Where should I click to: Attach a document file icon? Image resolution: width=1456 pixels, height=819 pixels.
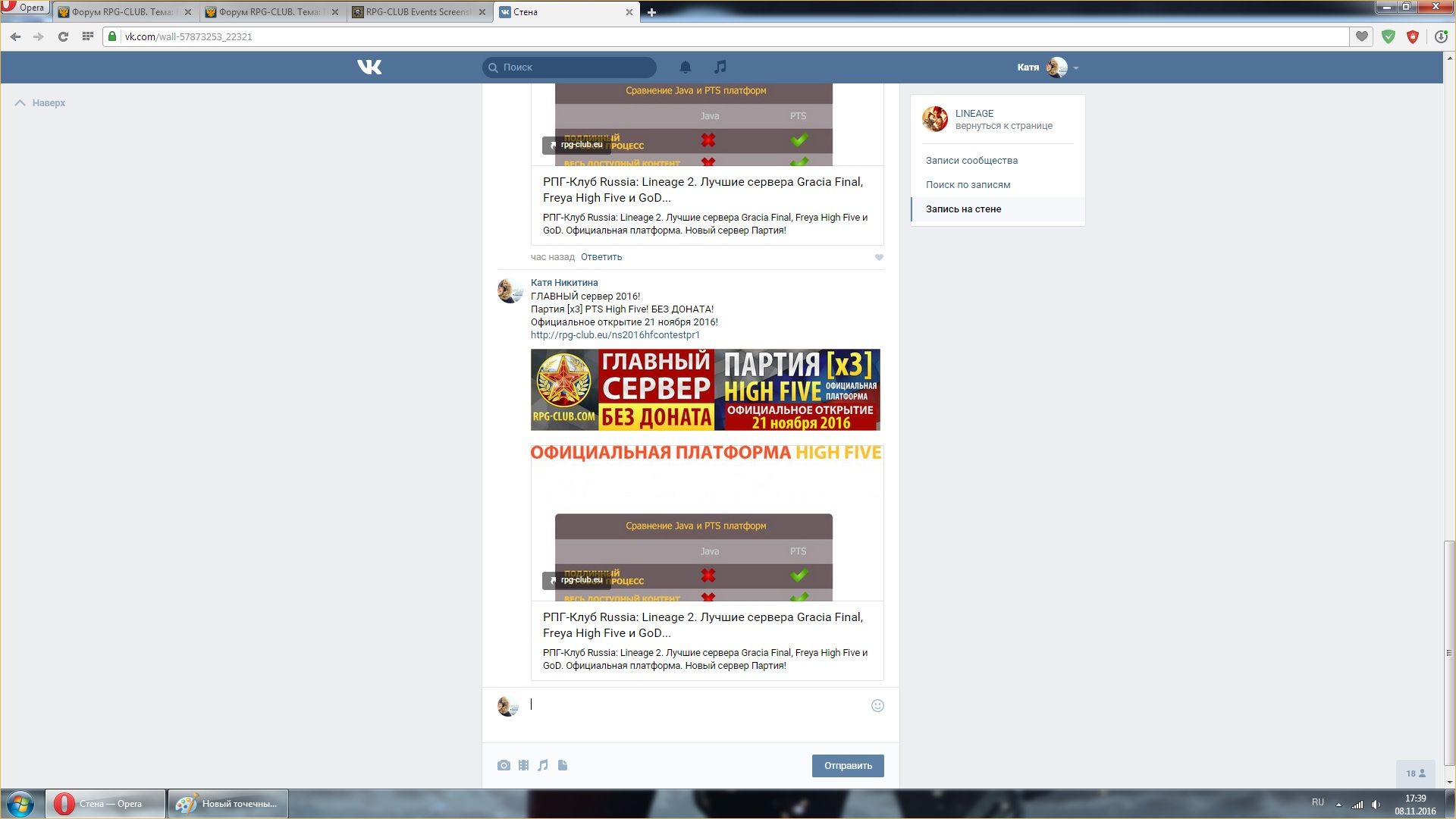(x=563, y=766)
